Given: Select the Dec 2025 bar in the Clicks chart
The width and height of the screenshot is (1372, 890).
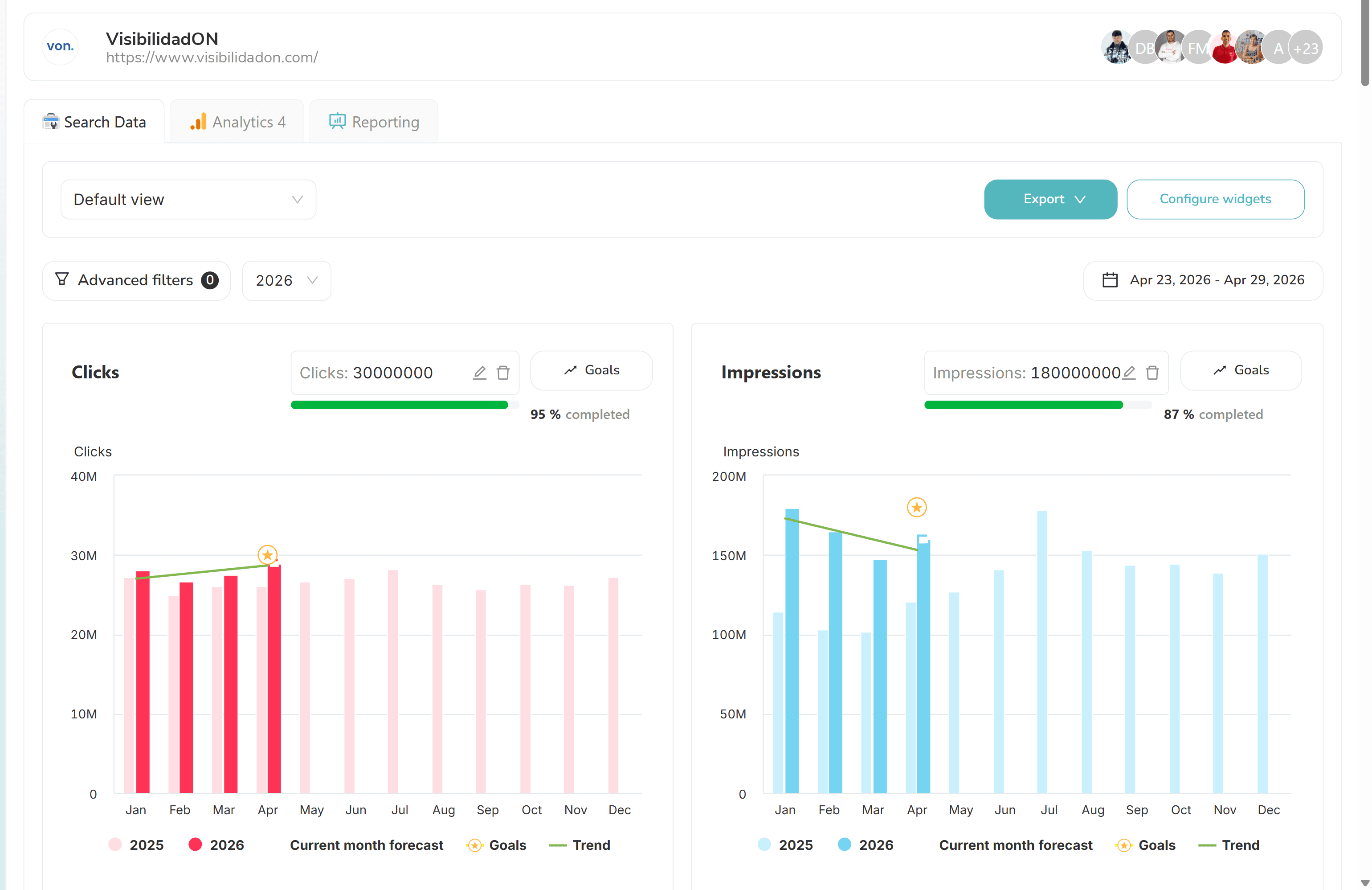Looking at the screenshot, I should 613,686.
